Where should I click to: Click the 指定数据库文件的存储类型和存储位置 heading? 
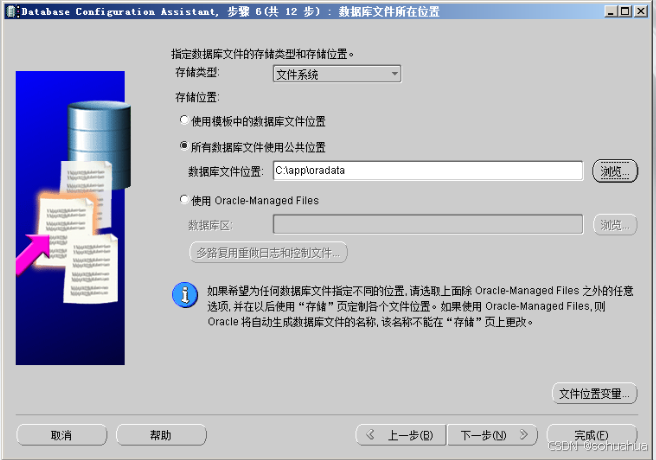[262, 54]
